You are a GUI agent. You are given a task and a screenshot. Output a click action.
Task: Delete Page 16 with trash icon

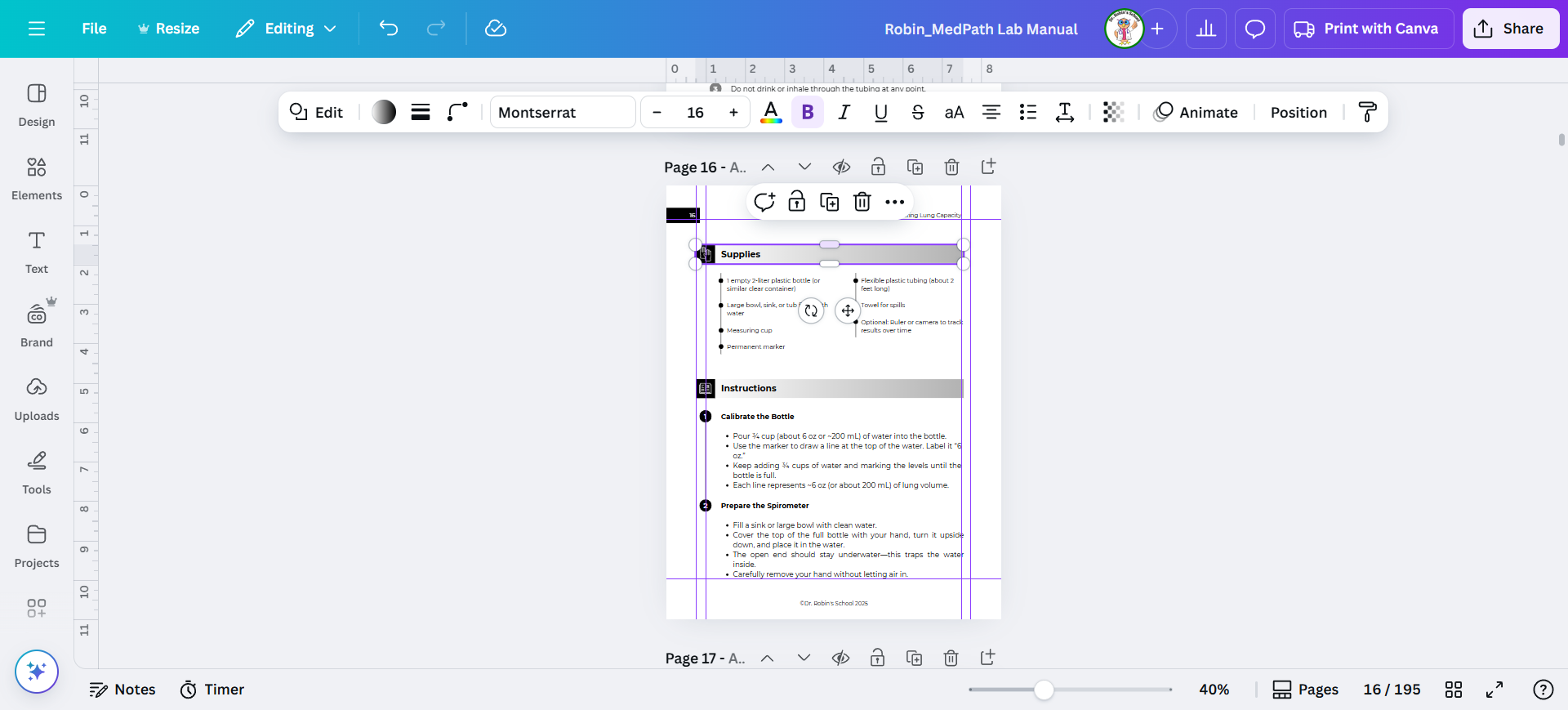(x=951, y=167)
